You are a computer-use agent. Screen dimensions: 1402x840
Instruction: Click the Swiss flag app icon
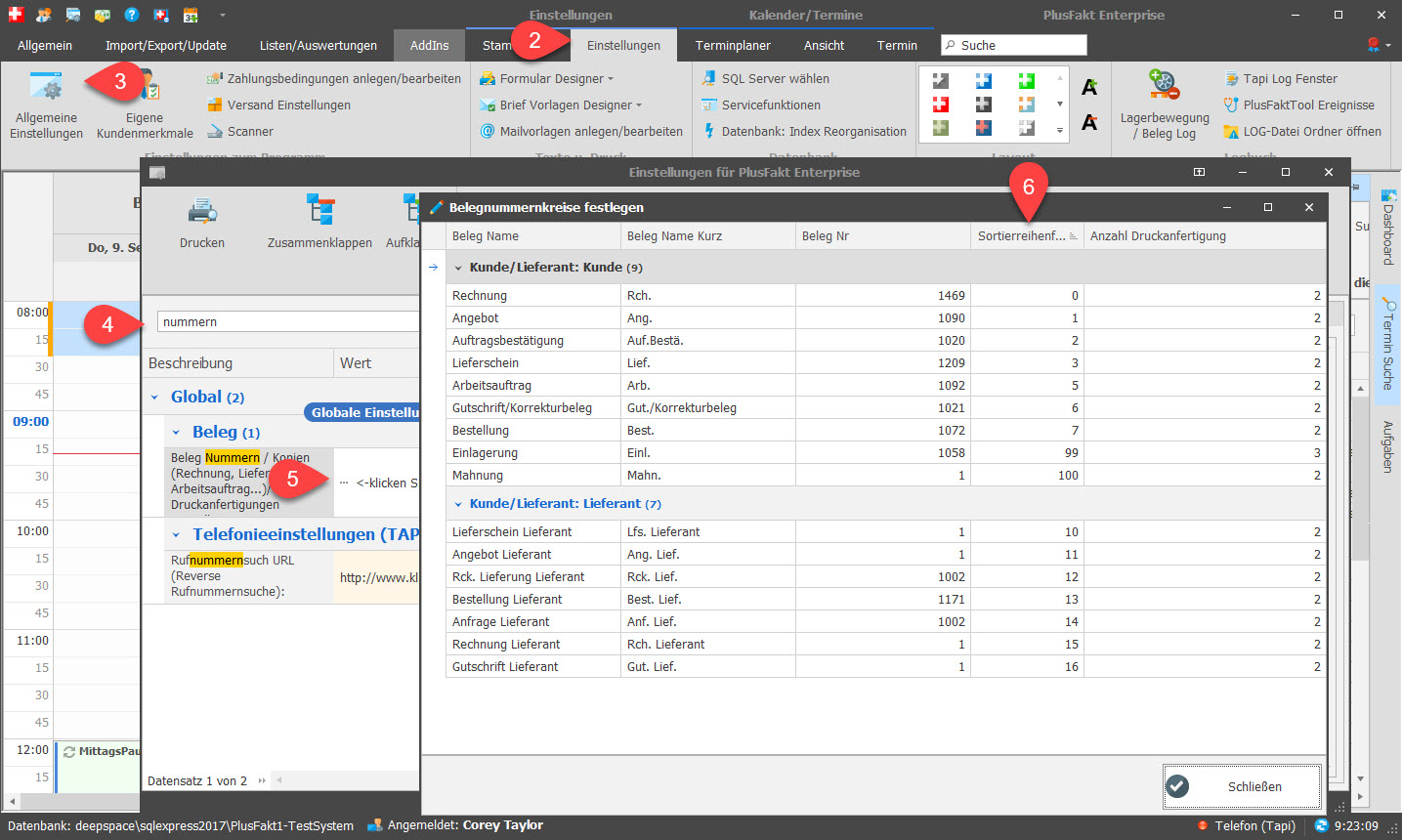[16, 15]
